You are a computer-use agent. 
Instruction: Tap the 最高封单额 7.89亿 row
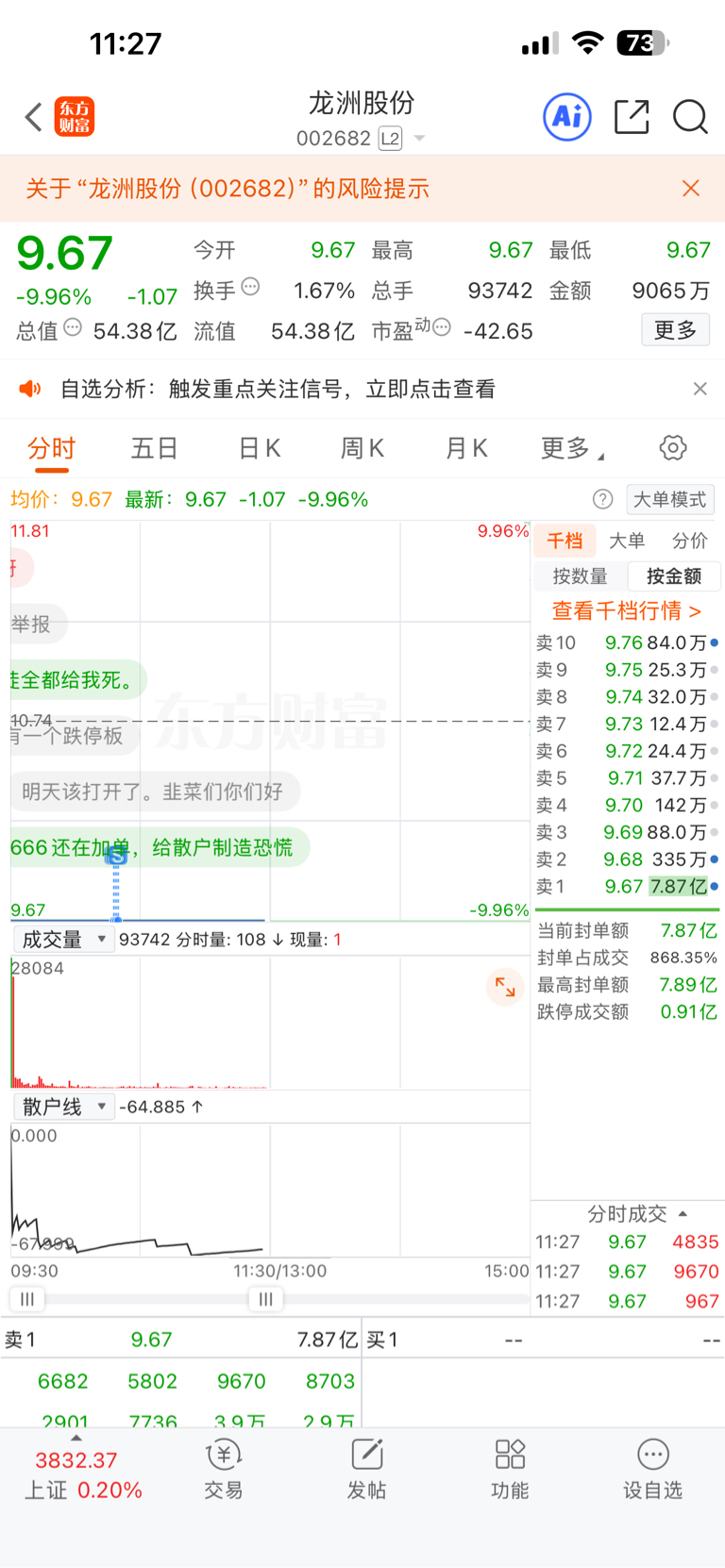point(627,985)
